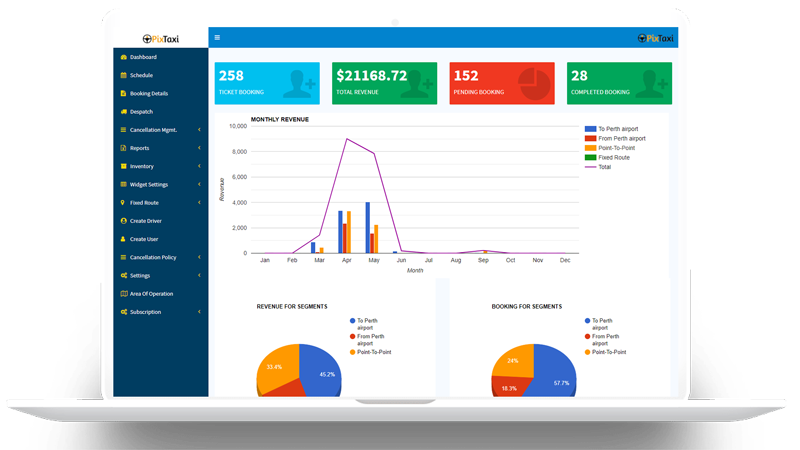Click the Create Driver person icon

[123, 220]
